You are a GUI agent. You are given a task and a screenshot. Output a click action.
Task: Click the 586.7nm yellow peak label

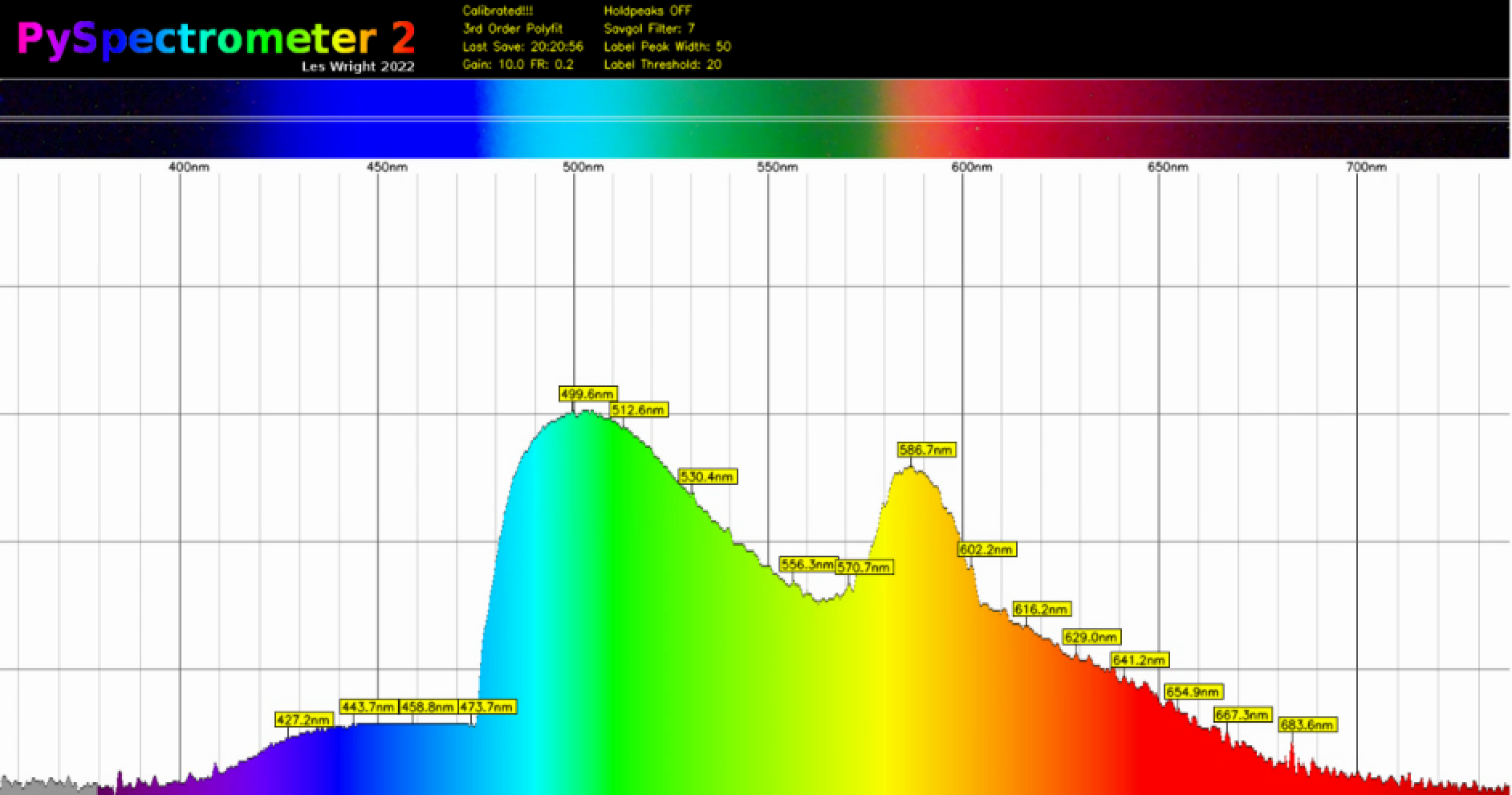927,450
